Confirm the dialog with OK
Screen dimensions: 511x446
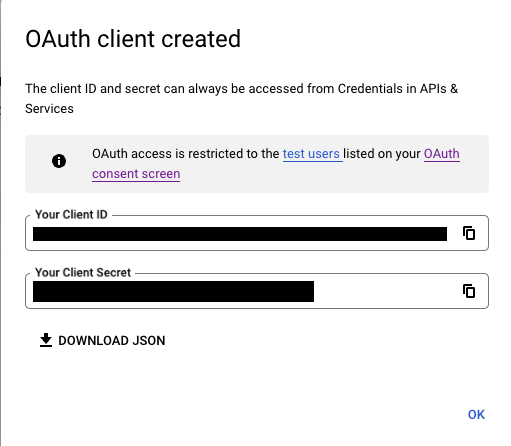[476, 415]
